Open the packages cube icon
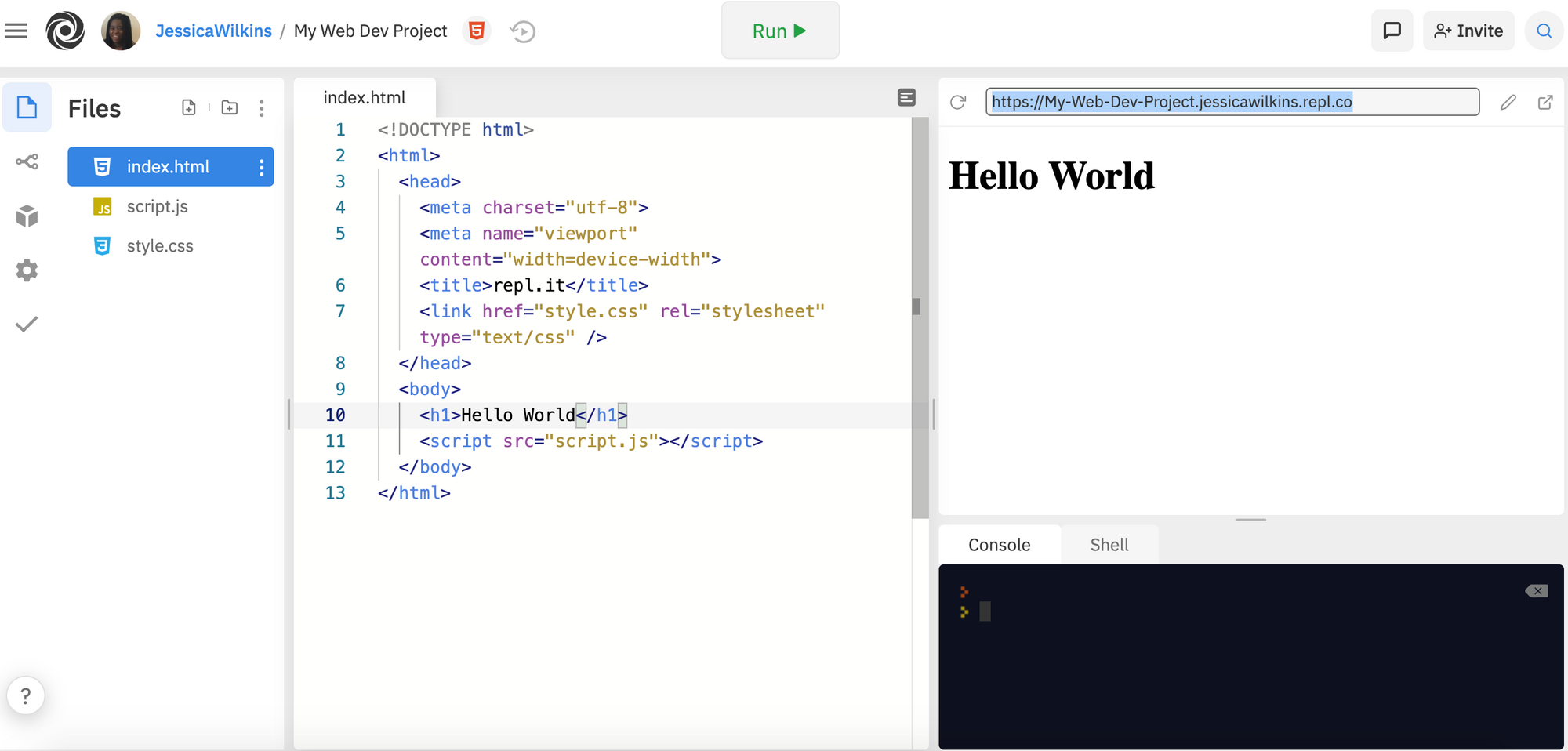1568x751 pixels. coord(27,216)
